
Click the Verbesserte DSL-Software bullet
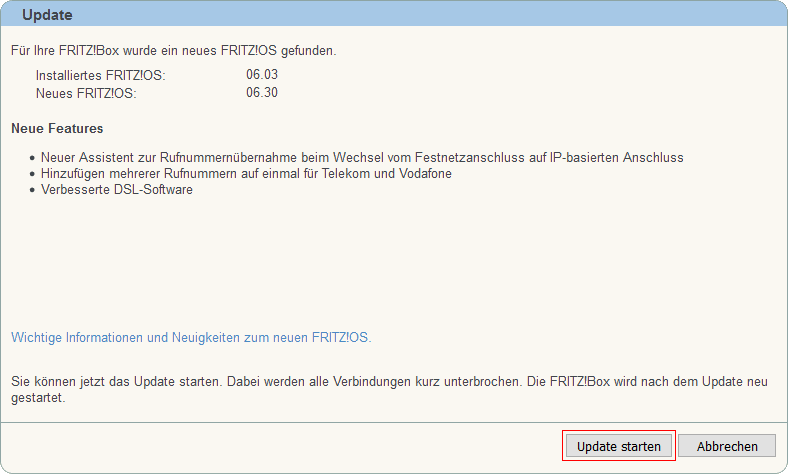[x=117, y=189]
